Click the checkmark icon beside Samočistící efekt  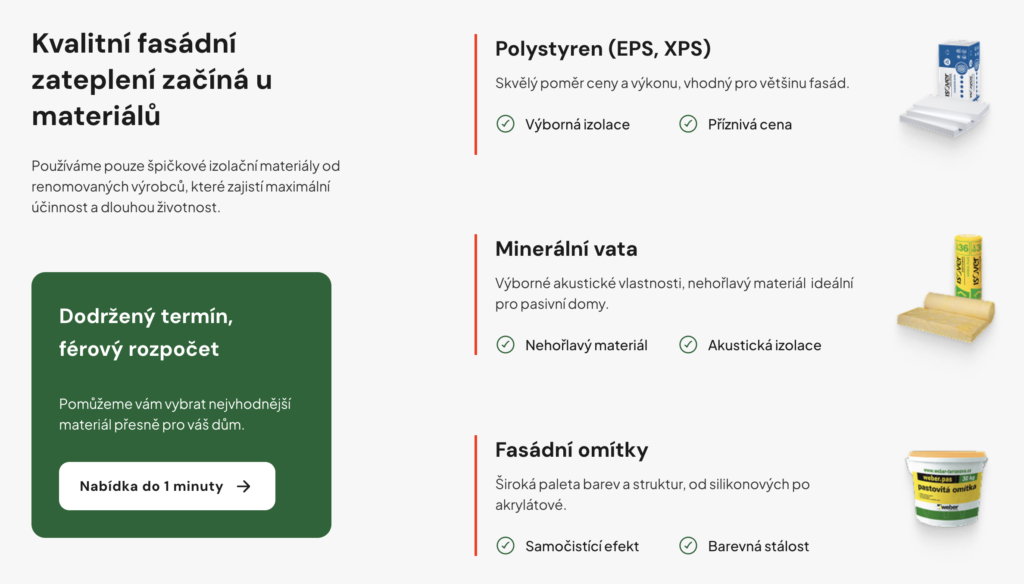coord(505,546)
